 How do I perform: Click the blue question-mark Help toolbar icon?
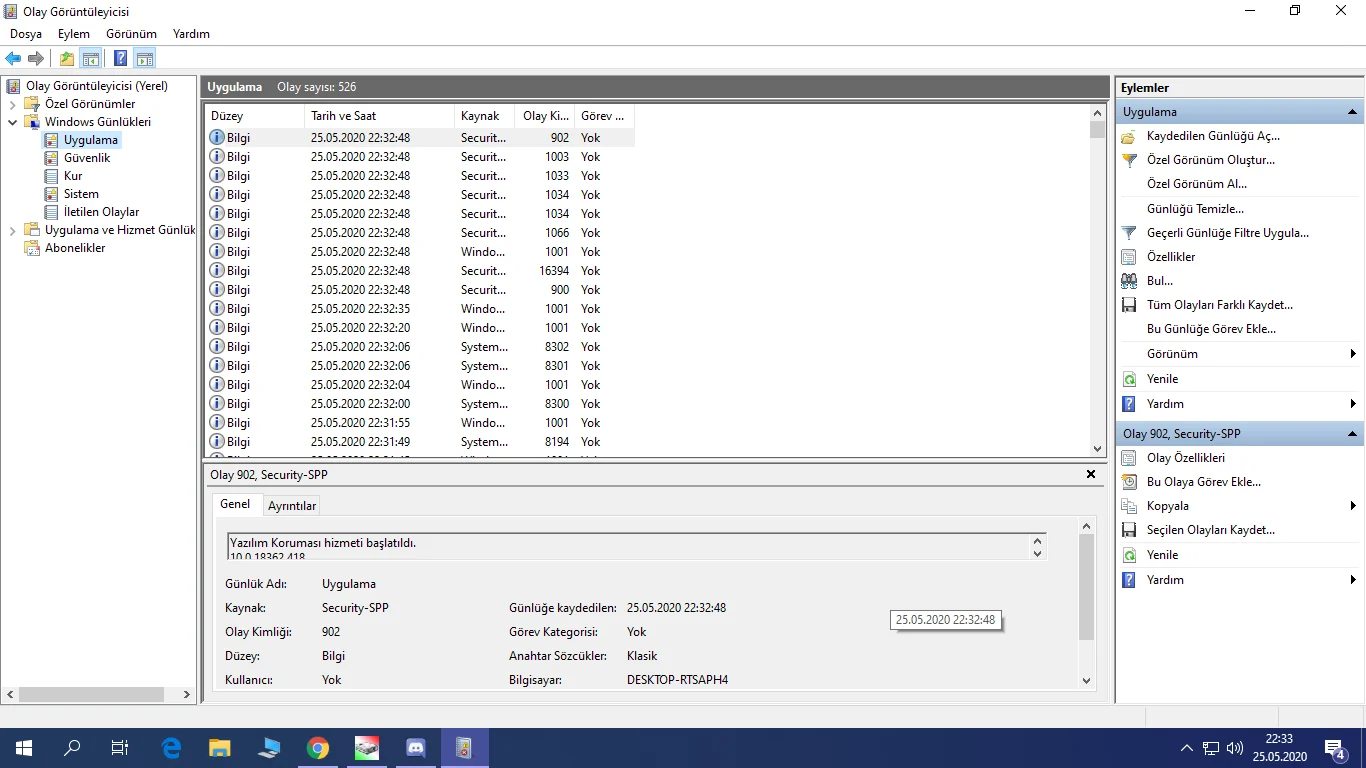coord(121,59)
